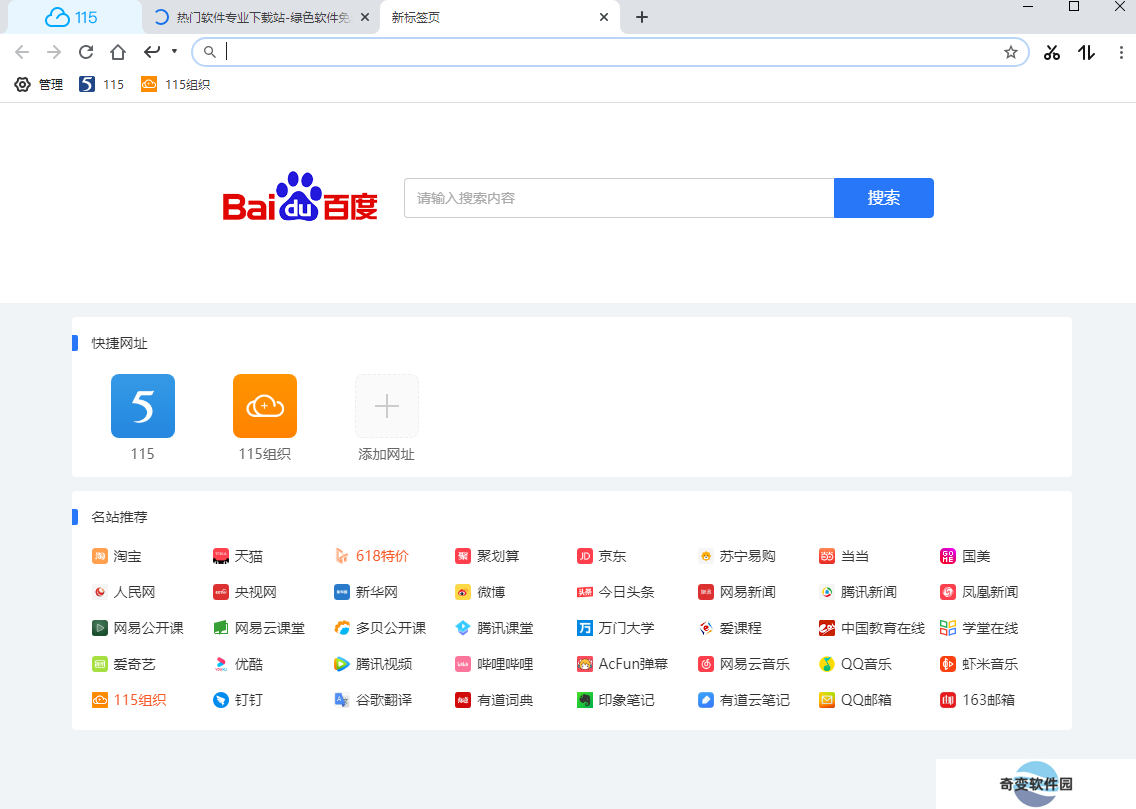Click the blue 搜索 button
This screenshot has width=1136, height=809.
[884, 198]
